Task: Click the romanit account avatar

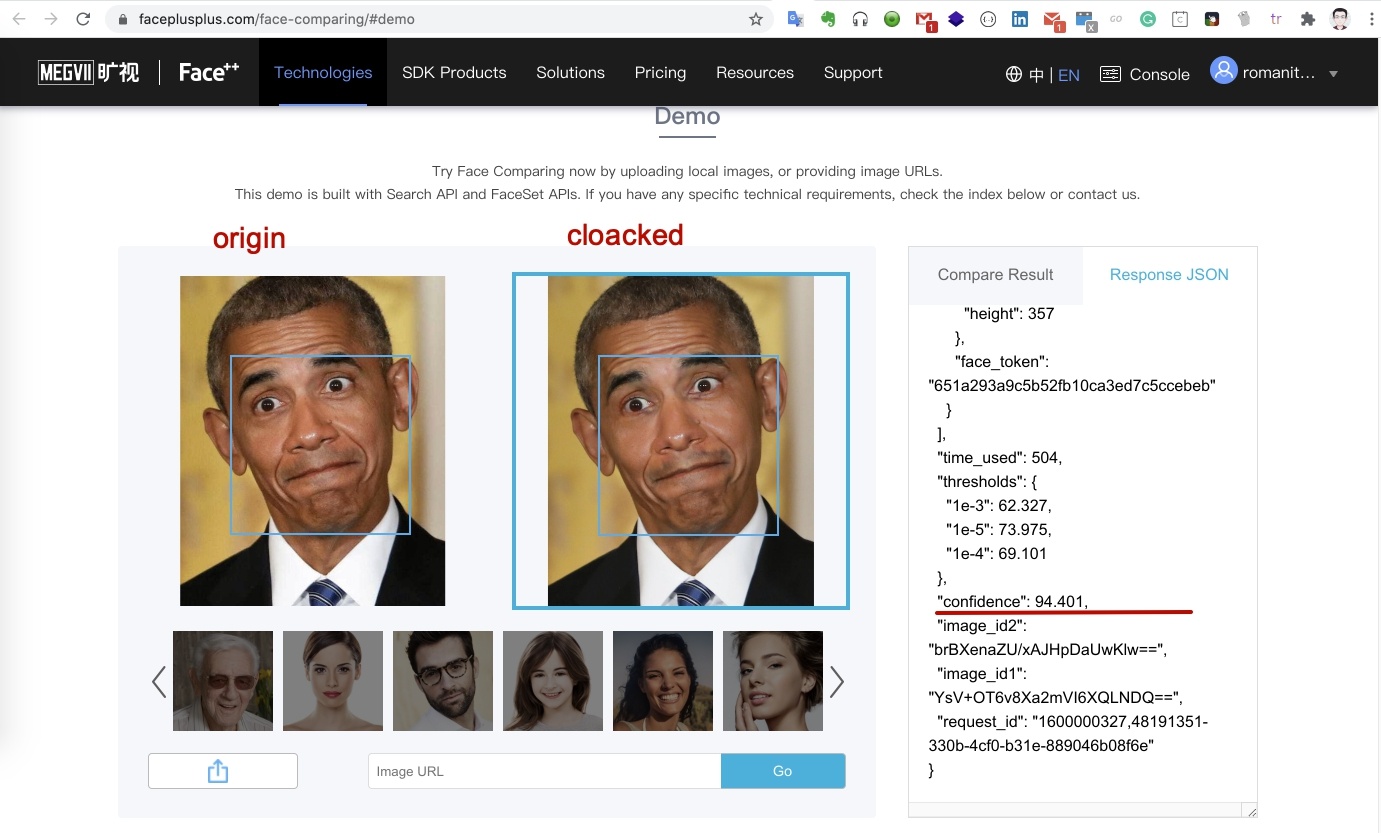Action: click(1223, 71)
